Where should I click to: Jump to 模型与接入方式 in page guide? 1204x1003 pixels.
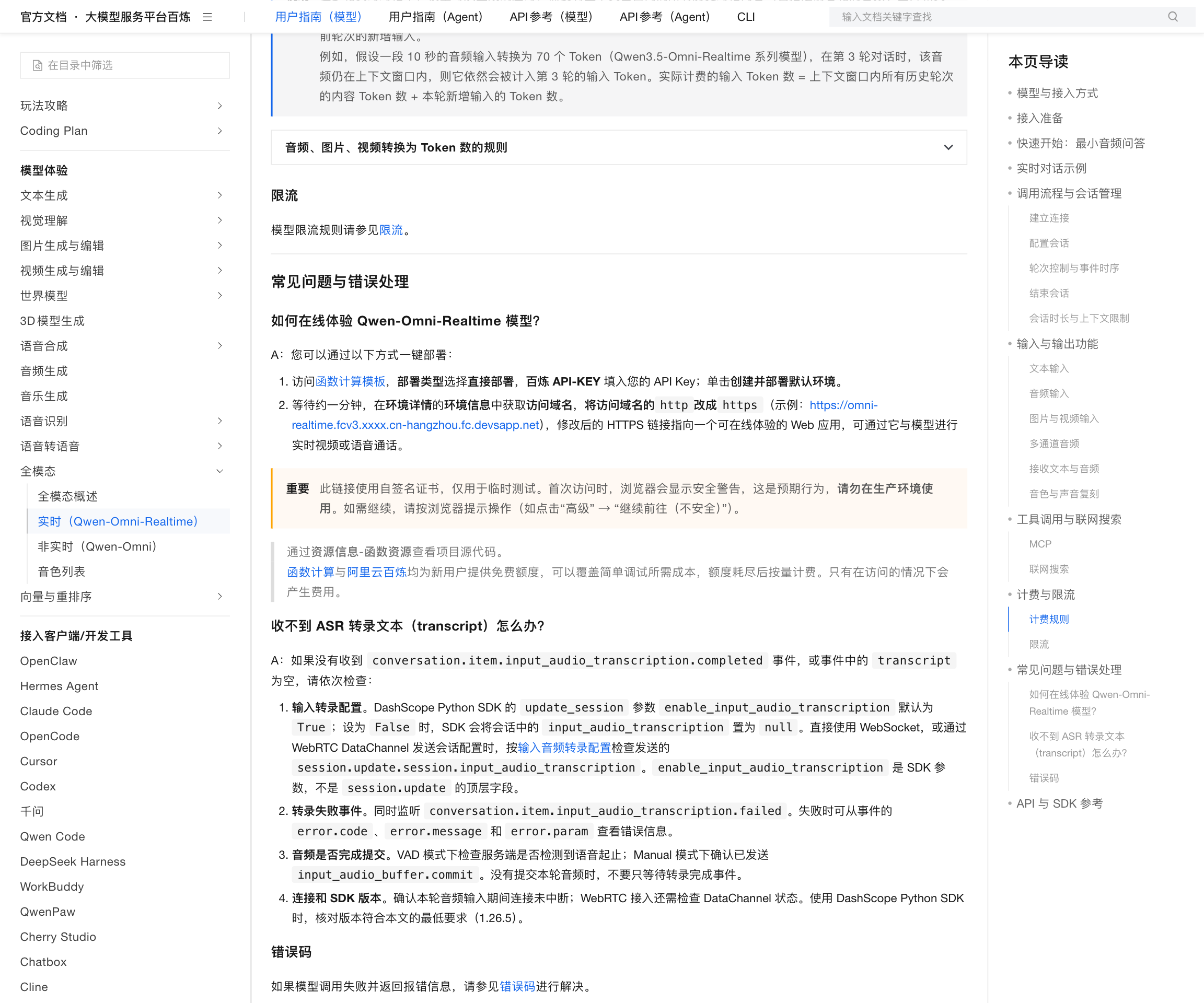[1057, 93]
